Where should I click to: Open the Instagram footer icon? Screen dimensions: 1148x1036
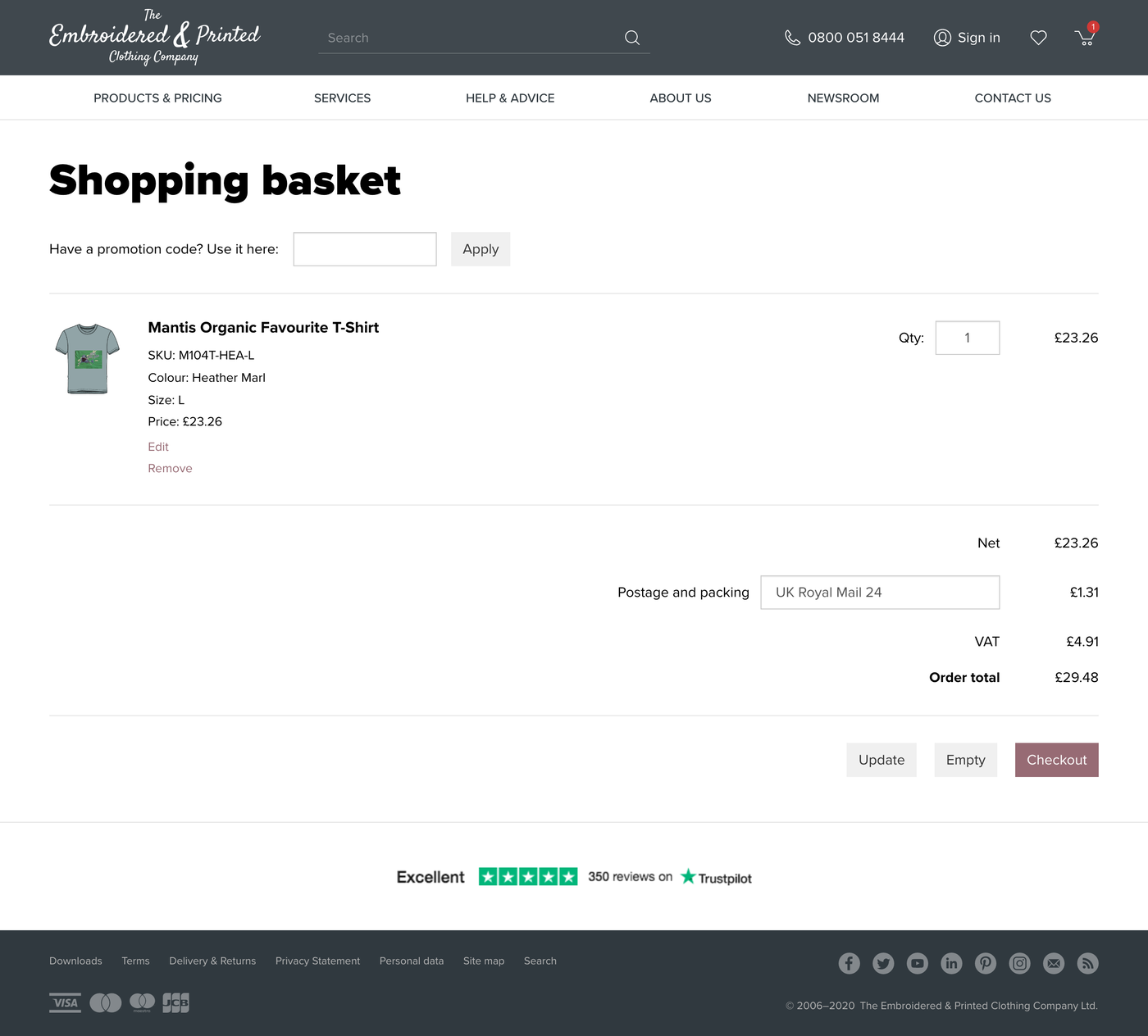pos(1019,963)
